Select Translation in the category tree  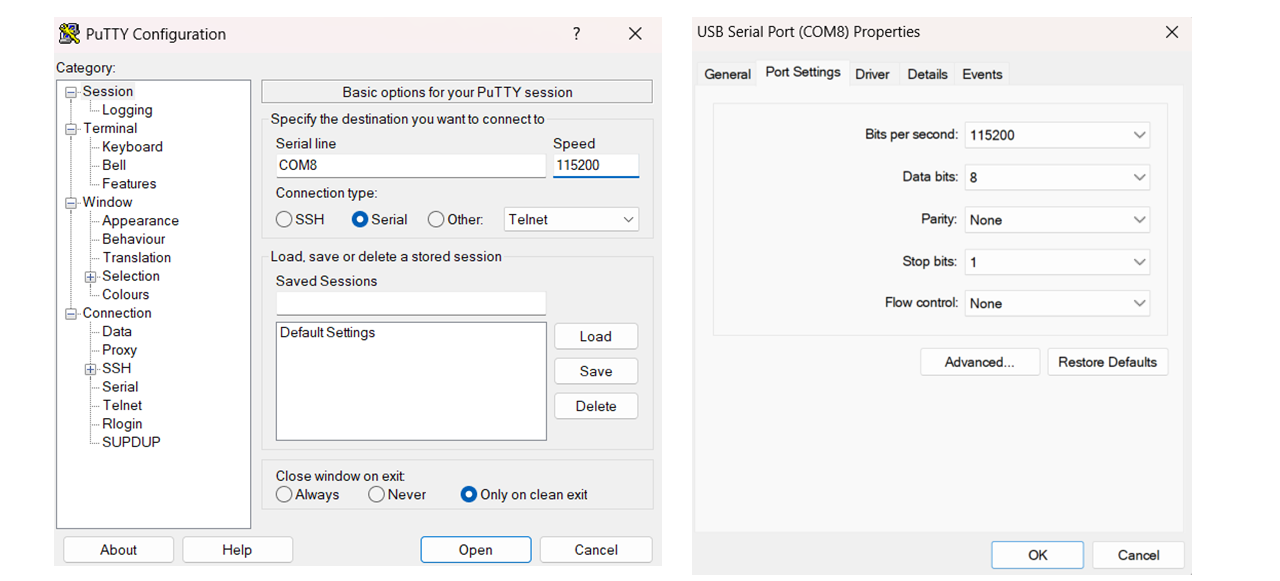(137, 258)
